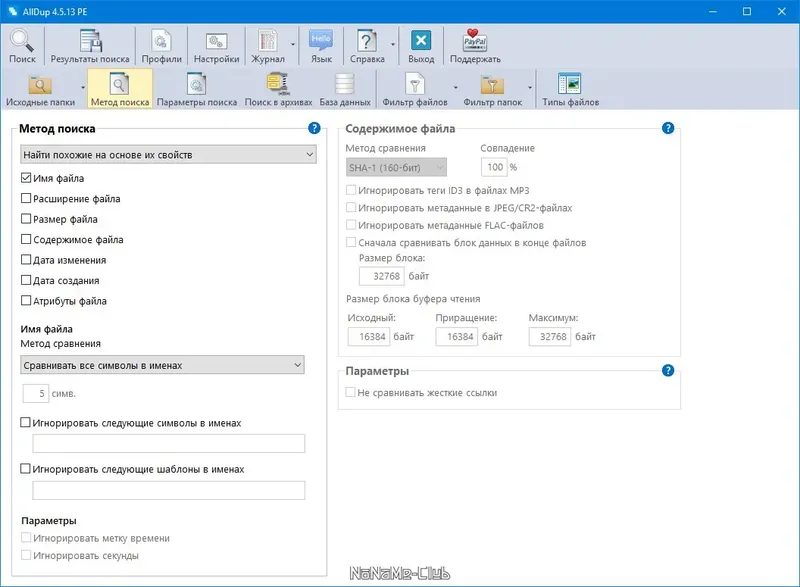Image resolution: width=800 pixels, height=587 pixels.
Task: Select the Метод поиска icon
Action: click(x=119, y=84)
